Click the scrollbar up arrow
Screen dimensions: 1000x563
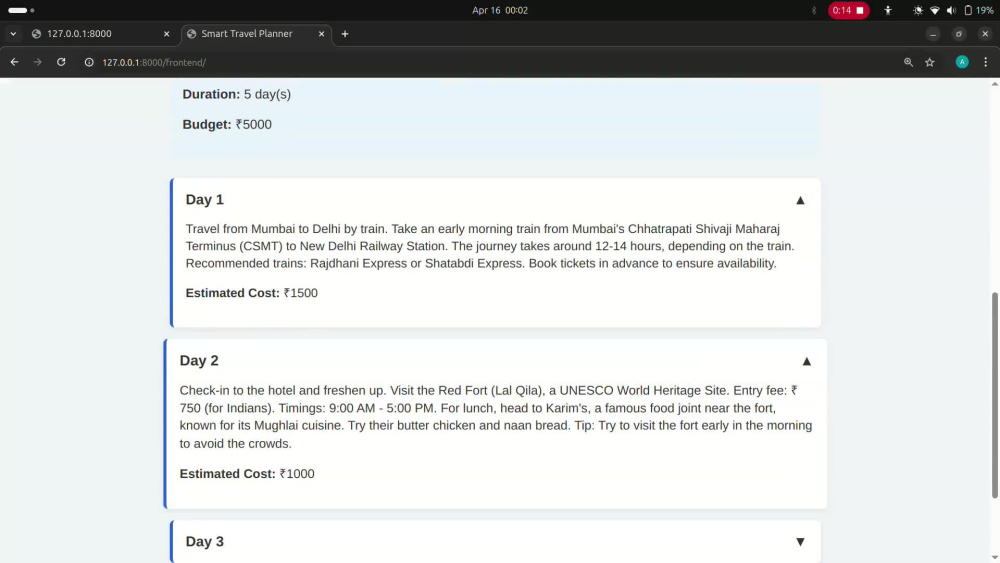click(x=994, y=84)
